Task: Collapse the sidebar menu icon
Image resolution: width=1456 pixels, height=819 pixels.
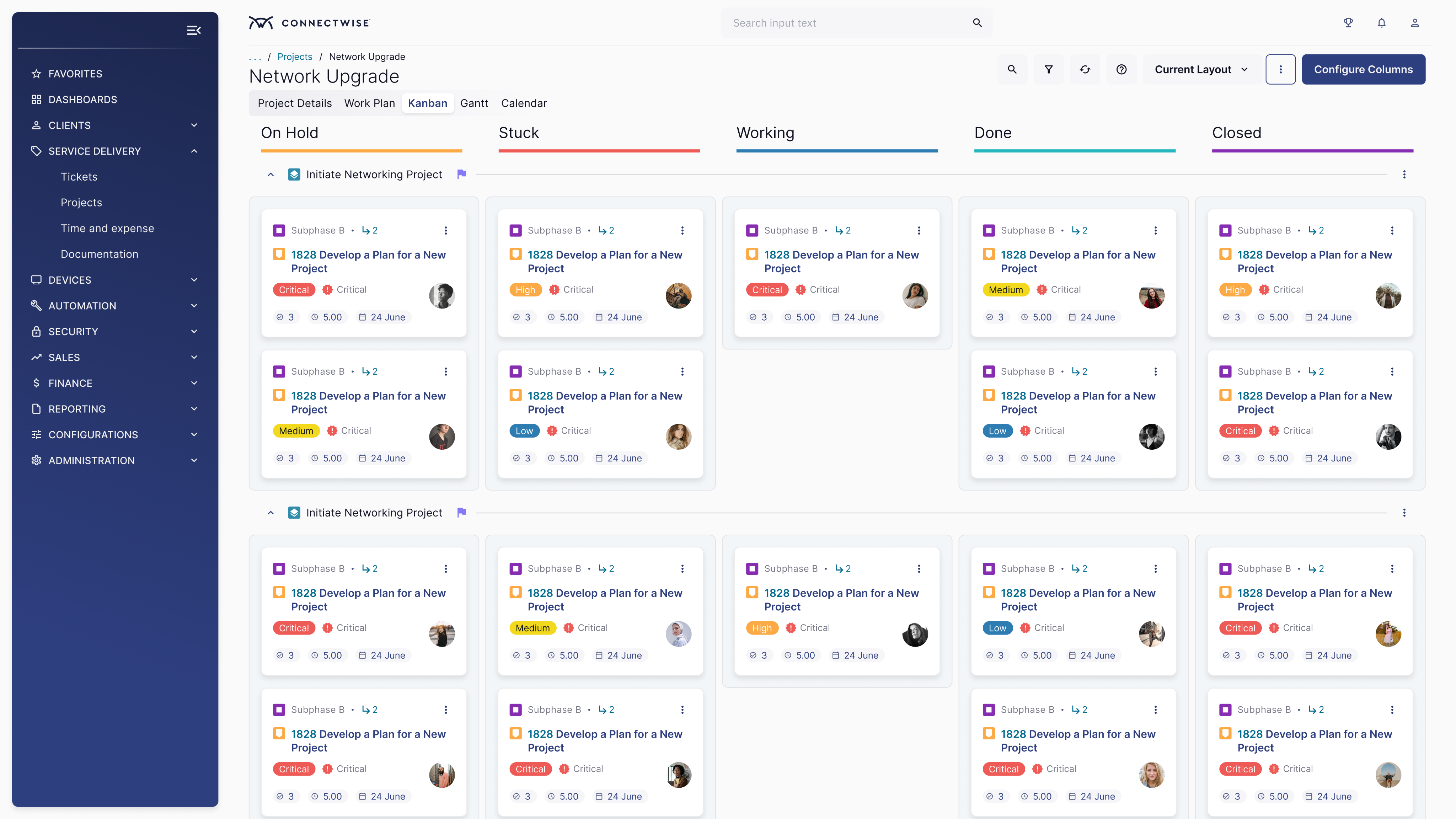Action: point(194,30)
